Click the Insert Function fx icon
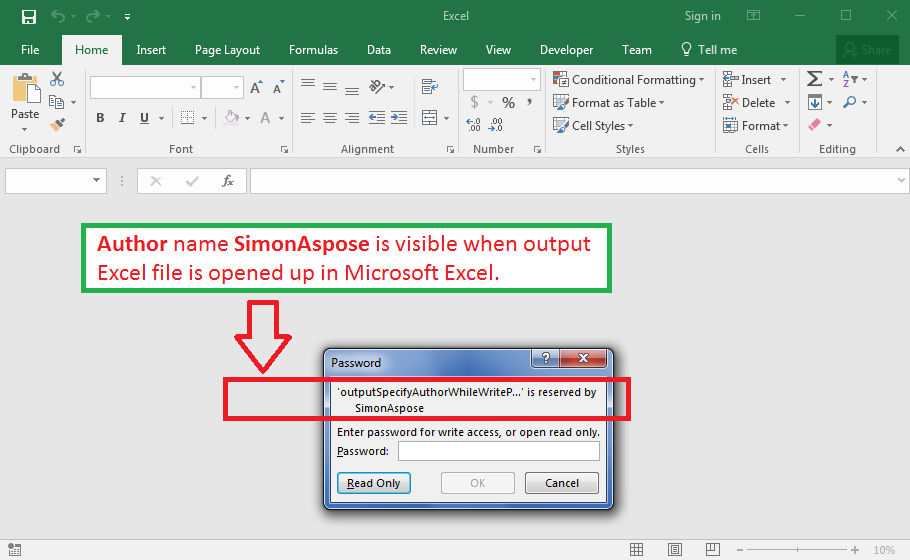Screen dimensions: 910x560 click(x=228, y=181)
